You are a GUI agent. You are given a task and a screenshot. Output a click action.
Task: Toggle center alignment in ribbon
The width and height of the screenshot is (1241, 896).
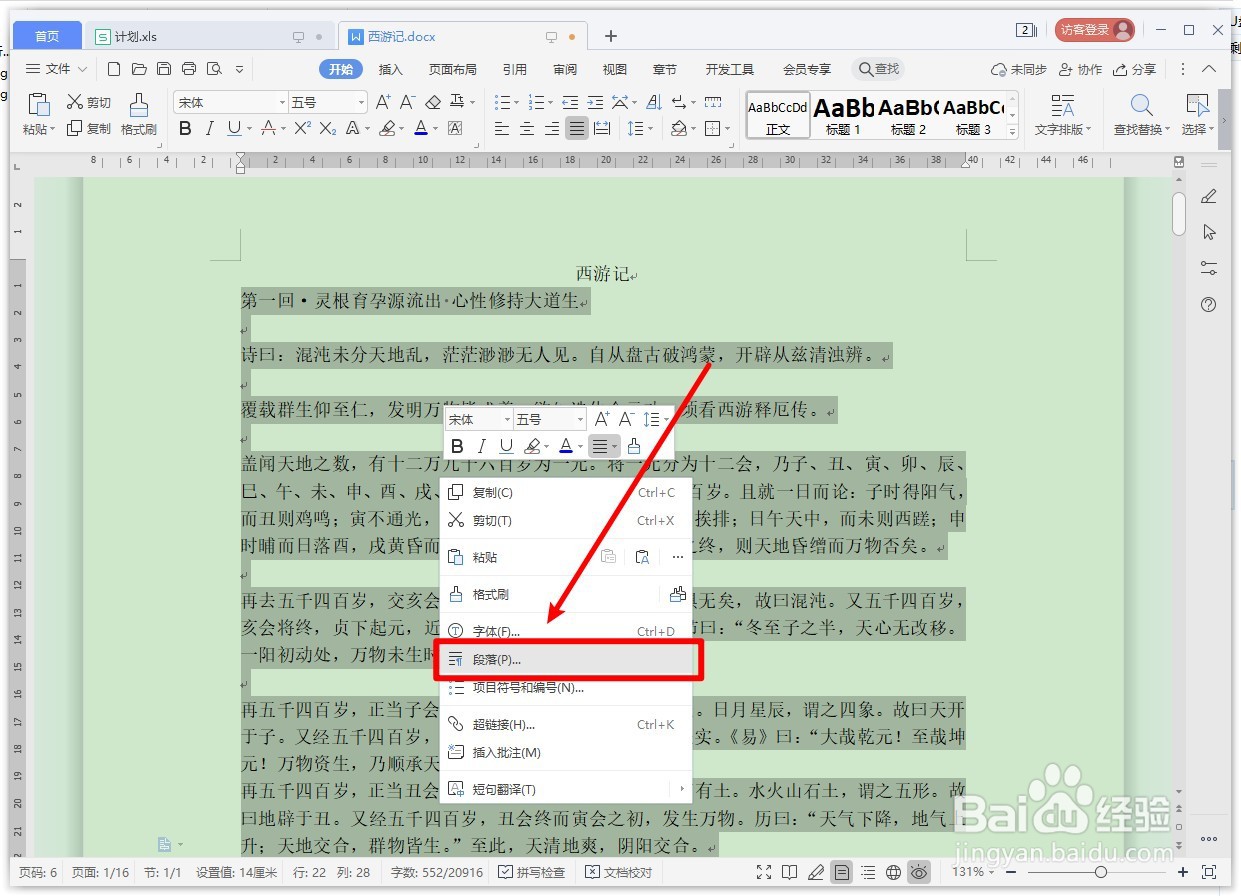[527, 128]
